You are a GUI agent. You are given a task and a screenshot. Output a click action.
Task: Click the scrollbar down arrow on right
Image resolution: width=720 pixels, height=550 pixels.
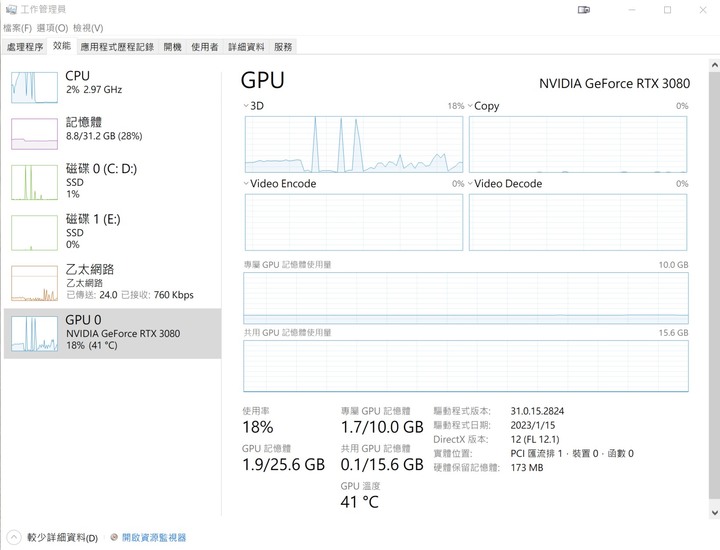[x=714, y=512]
